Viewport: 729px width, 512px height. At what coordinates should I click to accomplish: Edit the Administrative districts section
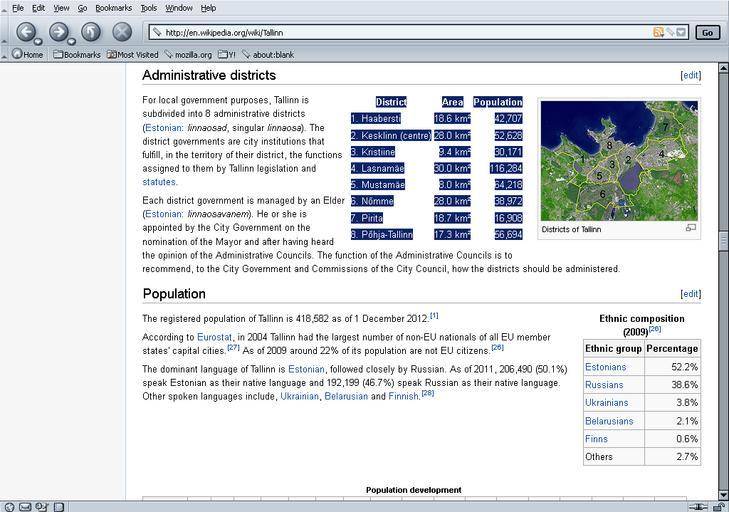click(691, 75)
